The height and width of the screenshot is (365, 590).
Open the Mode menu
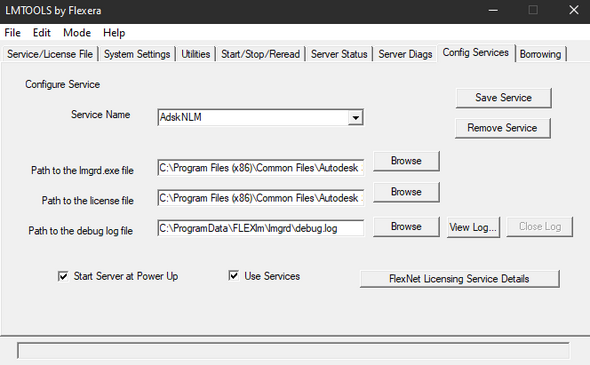(77, 33)
